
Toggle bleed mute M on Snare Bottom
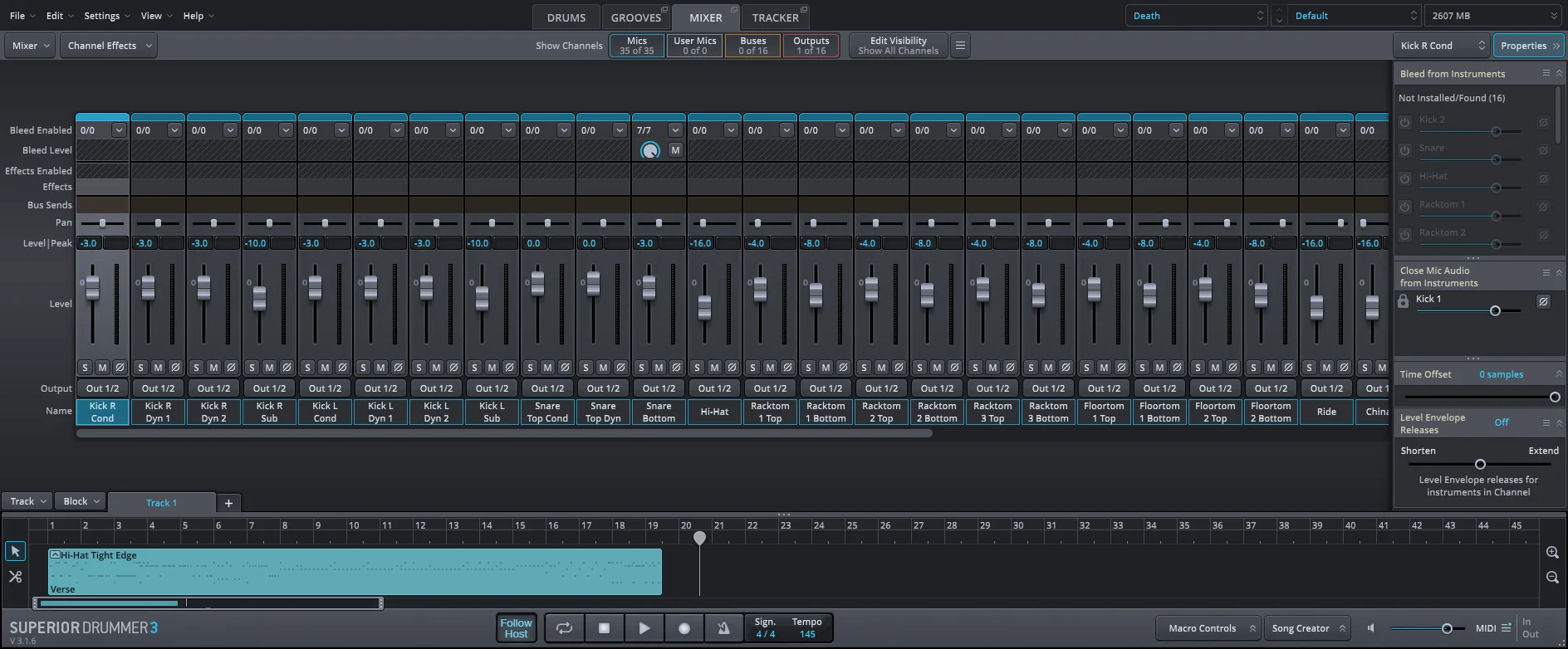pos(675,150)
